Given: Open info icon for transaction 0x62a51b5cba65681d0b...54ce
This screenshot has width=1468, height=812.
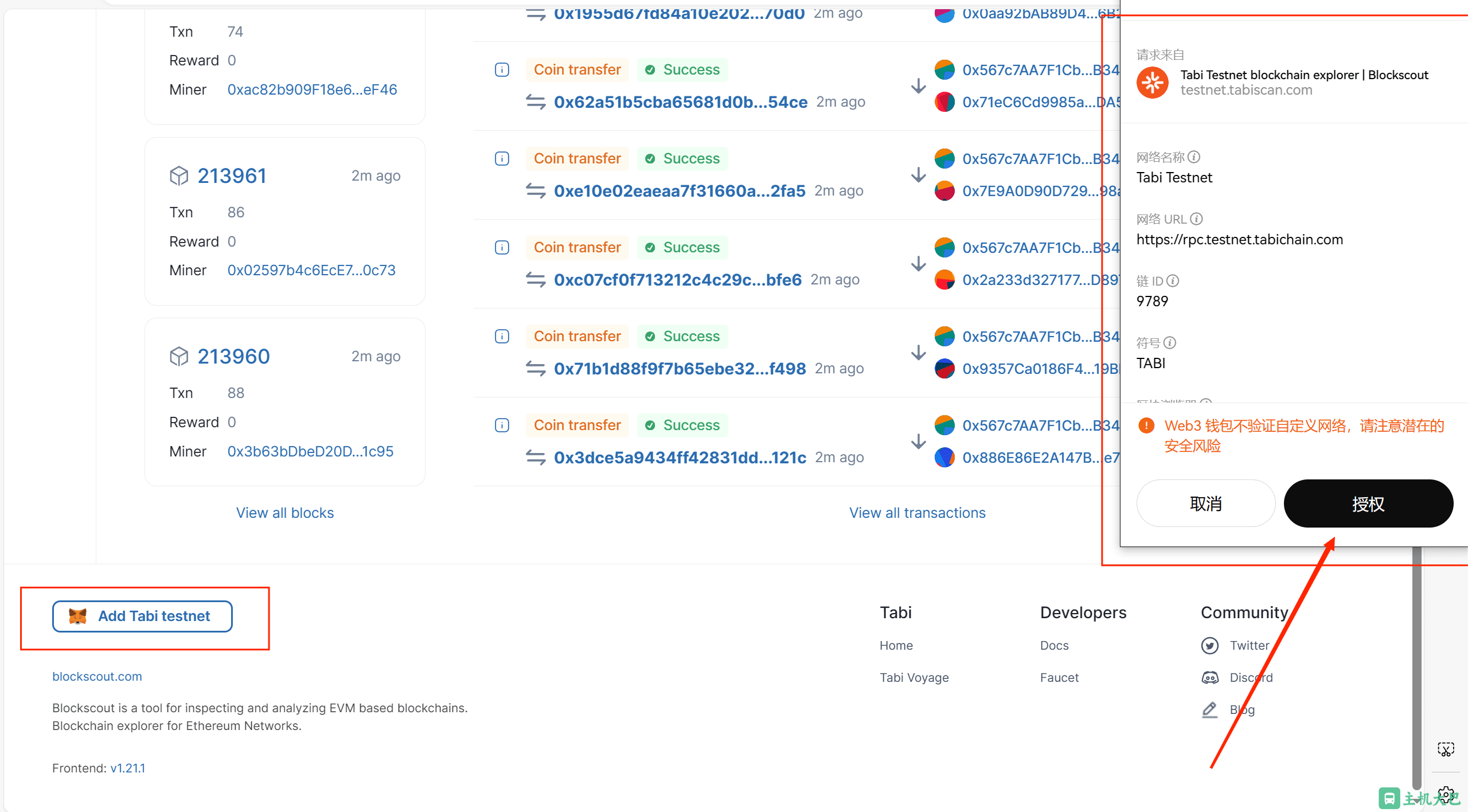Looking at the screenshot, I should (502, 69).
